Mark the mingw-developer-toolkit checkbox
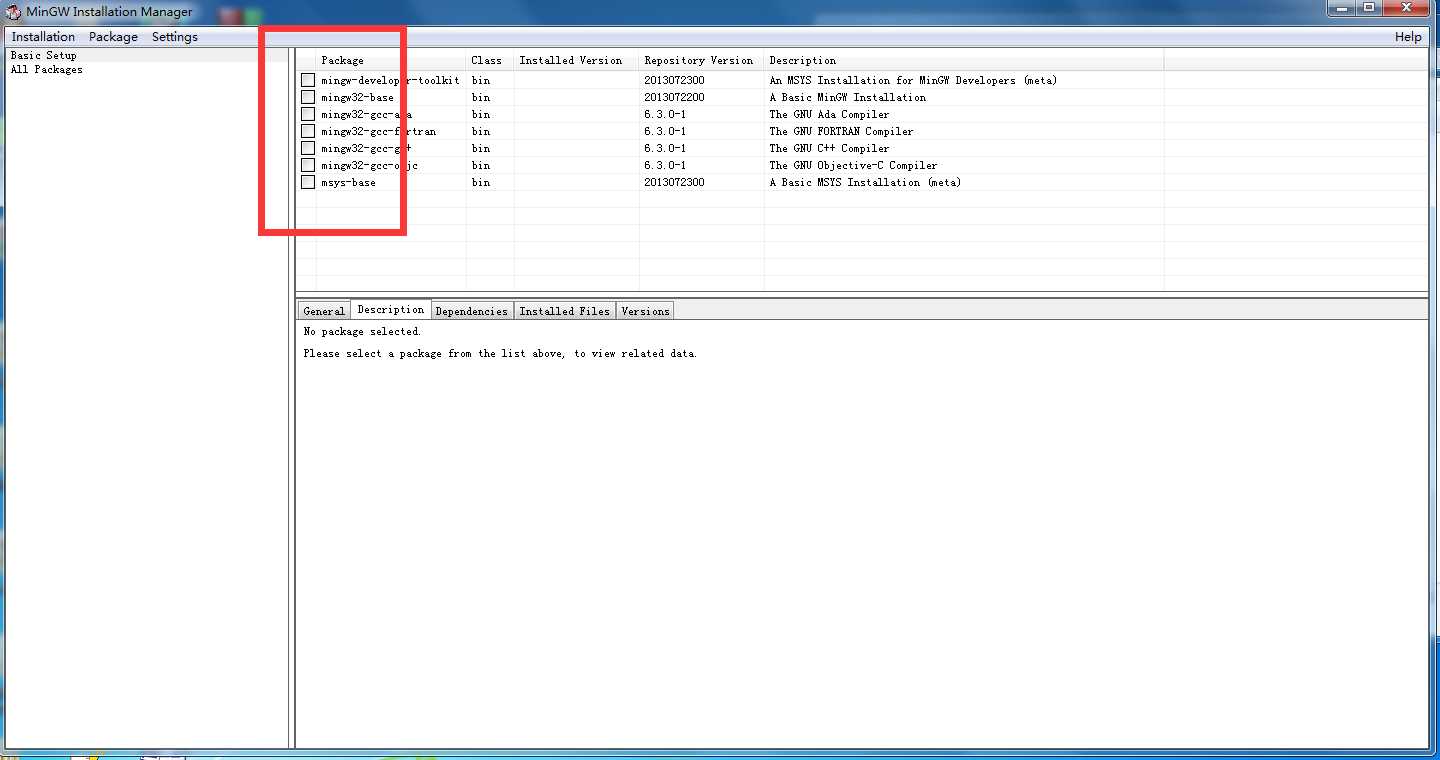Image resolution: width=1440 pixels, height=760 pixels. coord(308,80)
